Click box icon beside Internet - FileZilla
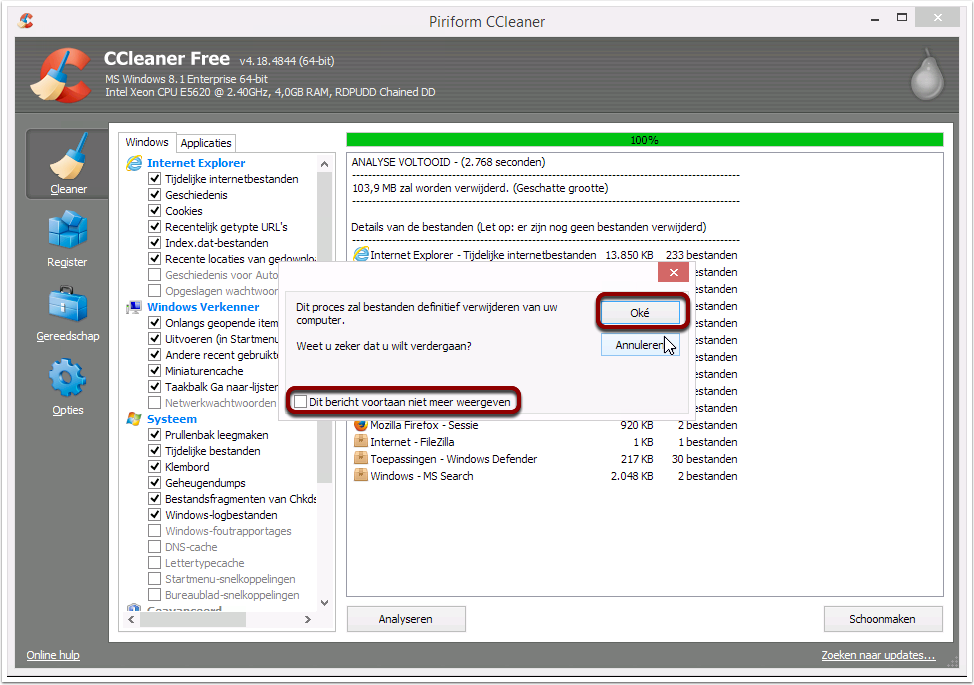 (360, 442)
